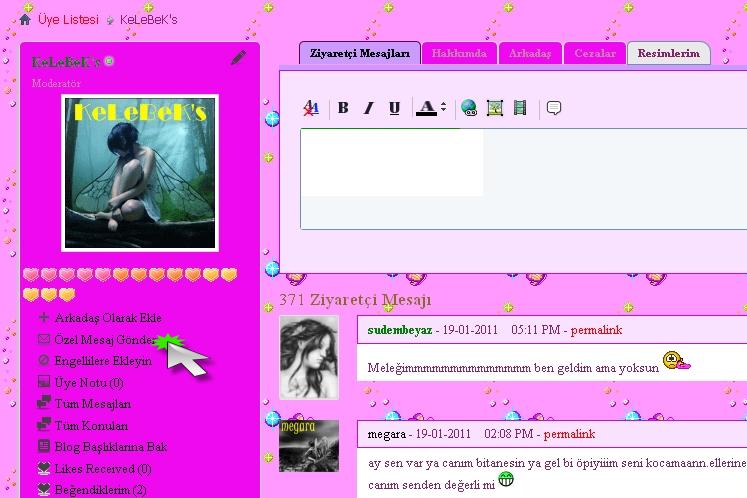Click permalink on sudembeyaz's message

pos(596,329)
